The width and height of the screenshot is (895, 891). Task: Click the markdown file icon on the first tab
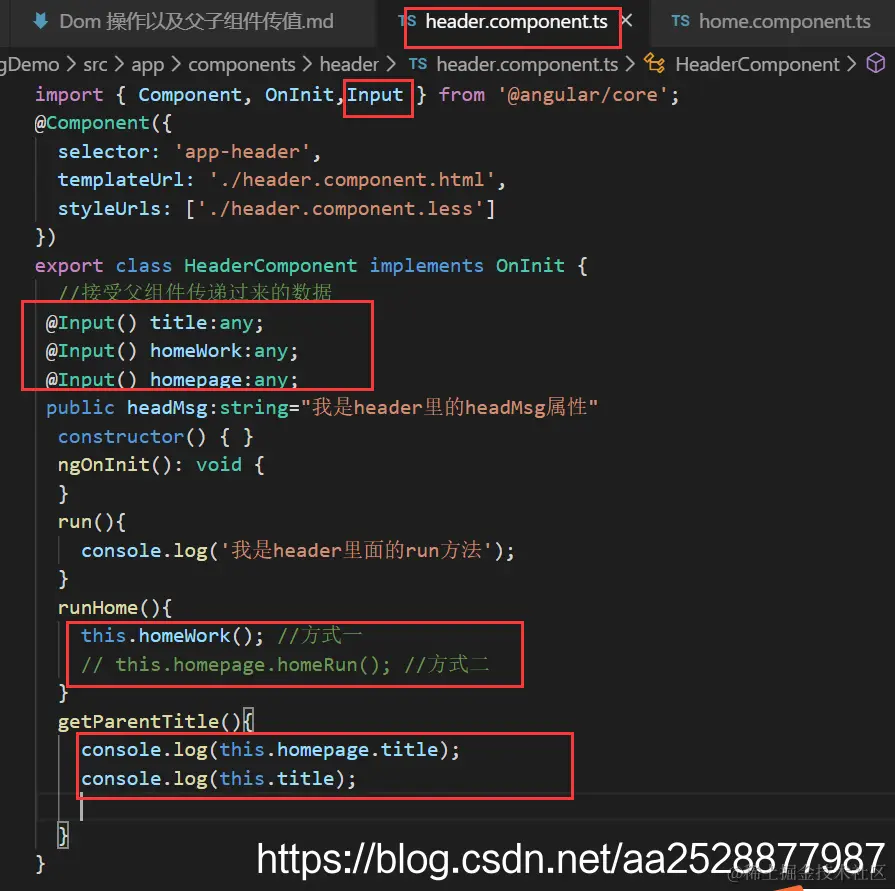click(41, 22)
